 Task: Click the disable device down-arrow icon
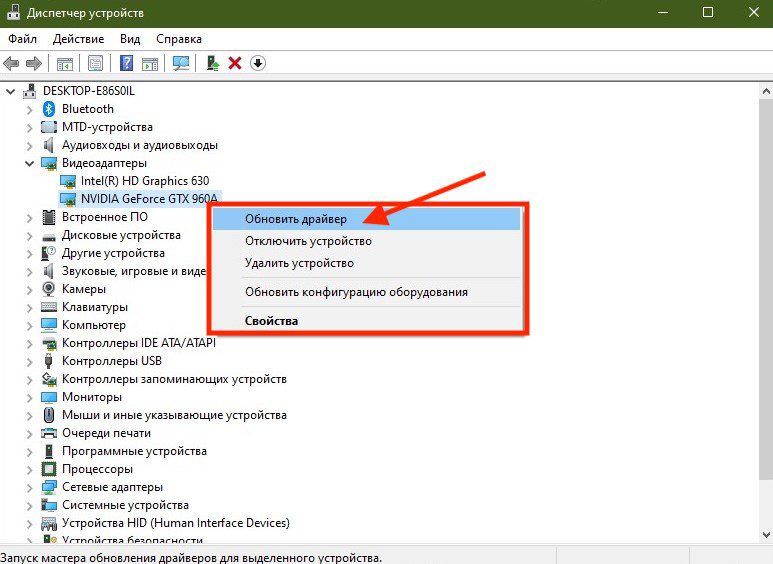(257, 63)
